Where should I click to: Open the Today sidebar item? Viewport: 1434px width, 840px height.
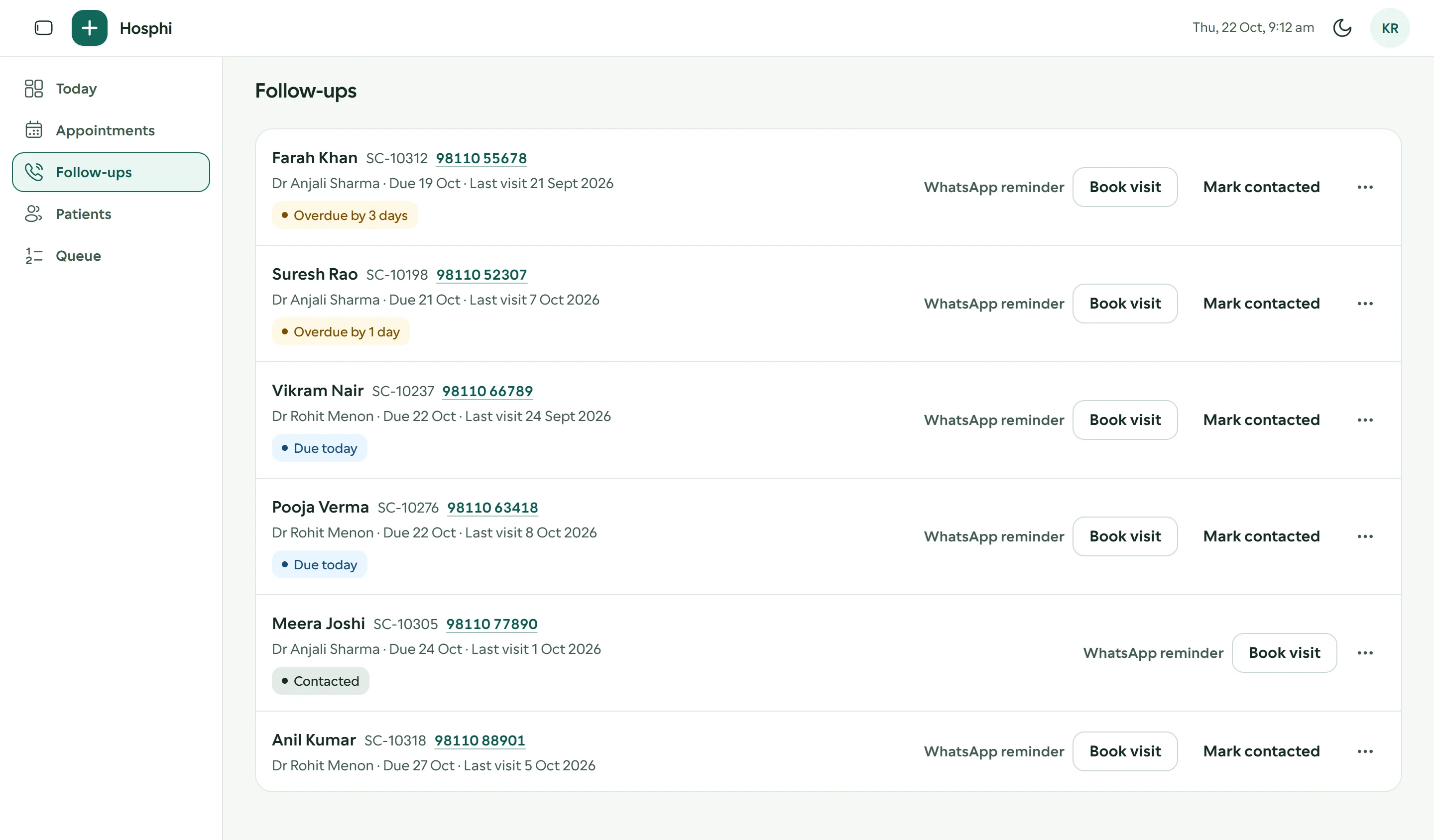point(111,89)
